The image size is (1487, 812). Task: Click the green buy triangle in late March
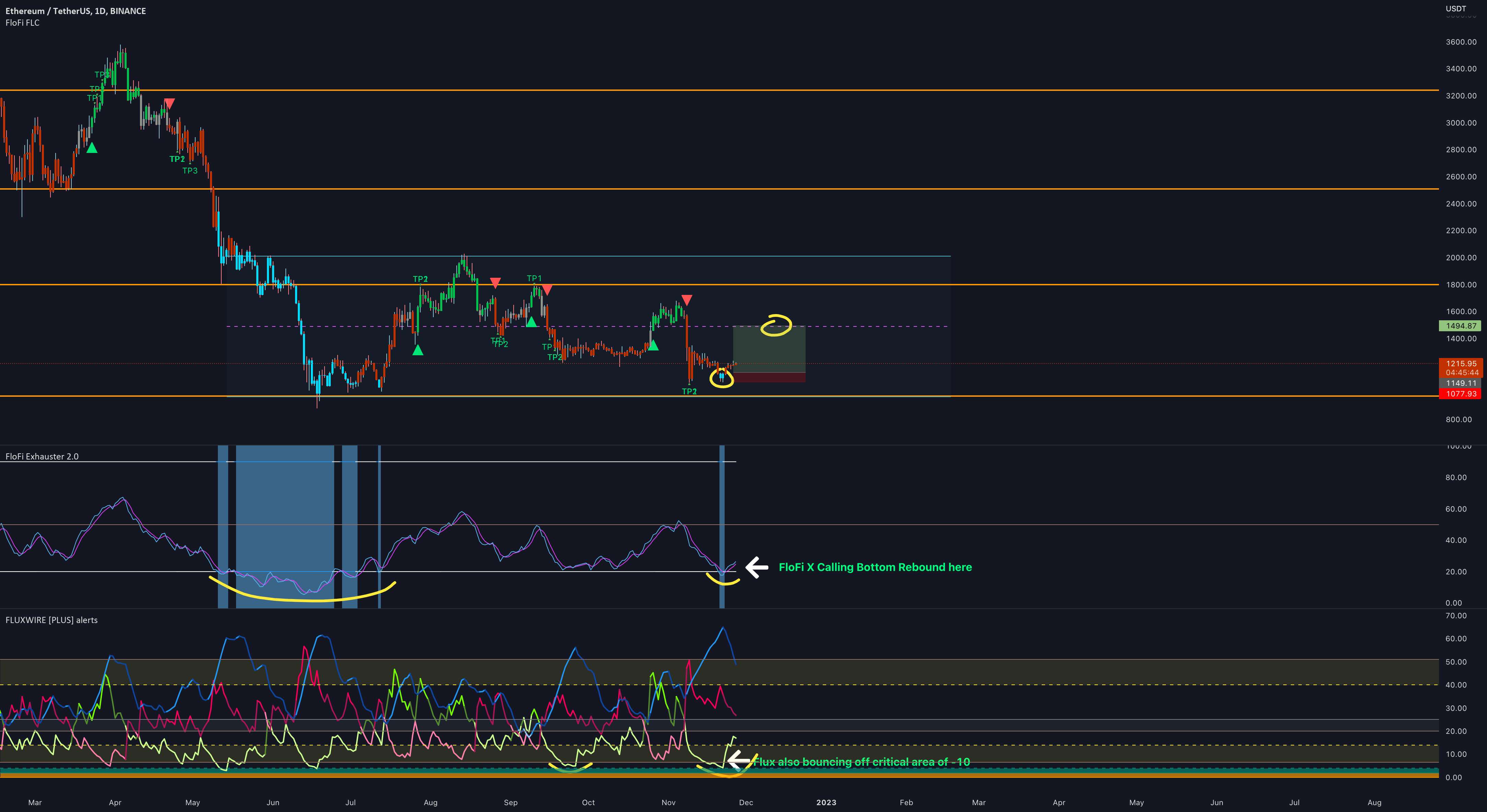tap(92, 148)
